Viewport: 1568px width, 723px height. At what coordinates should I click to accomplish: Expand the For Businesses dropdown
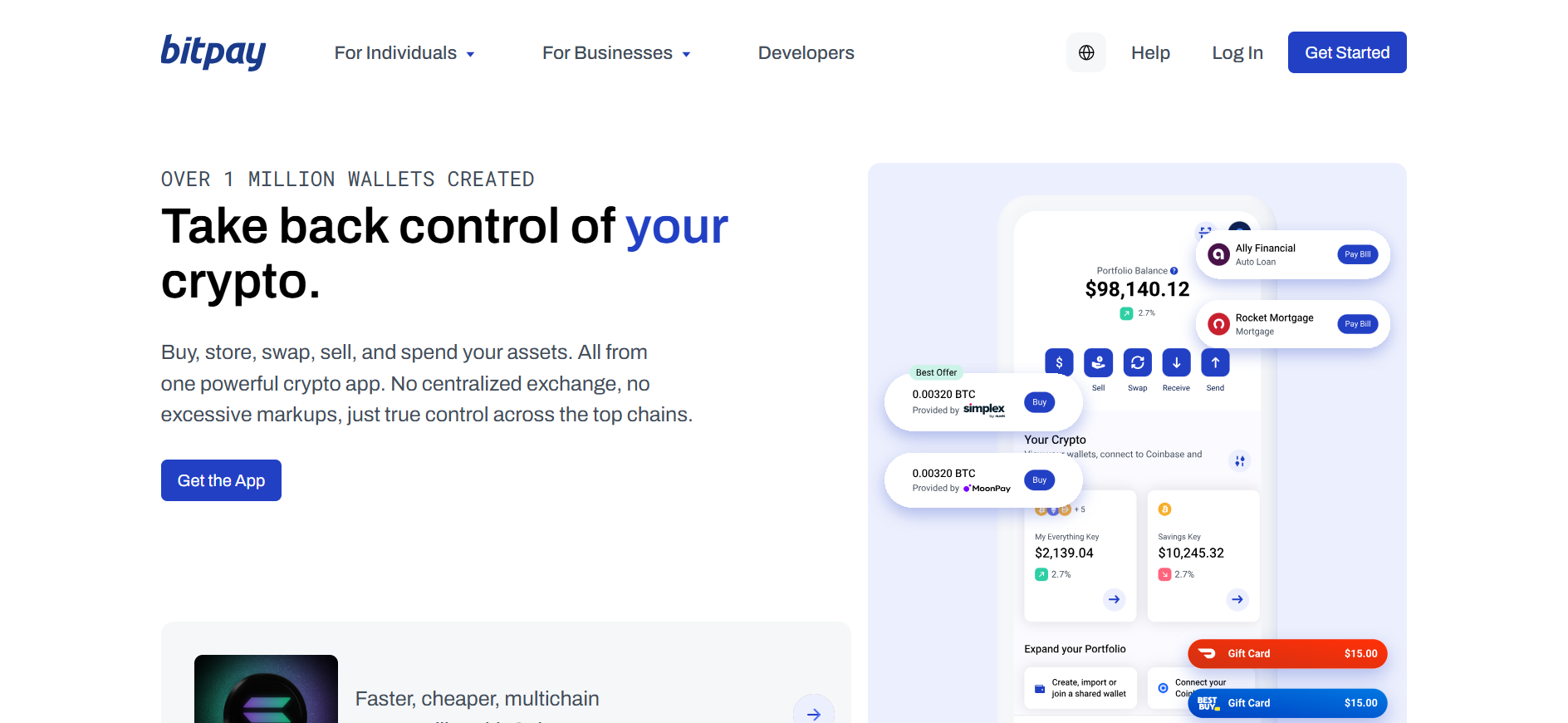click(x=616, y=53)
